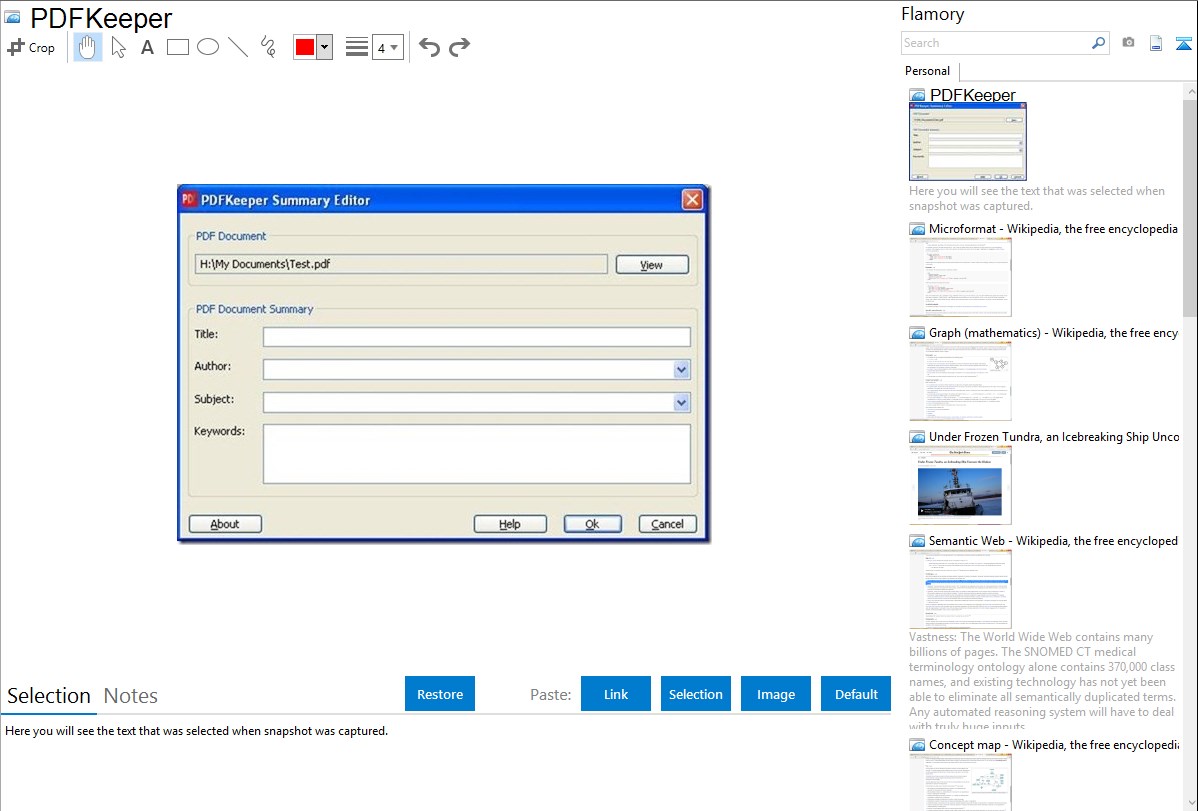1198x811 pixels.
Task: Redo the last annotation
Action: coord(459,47)
